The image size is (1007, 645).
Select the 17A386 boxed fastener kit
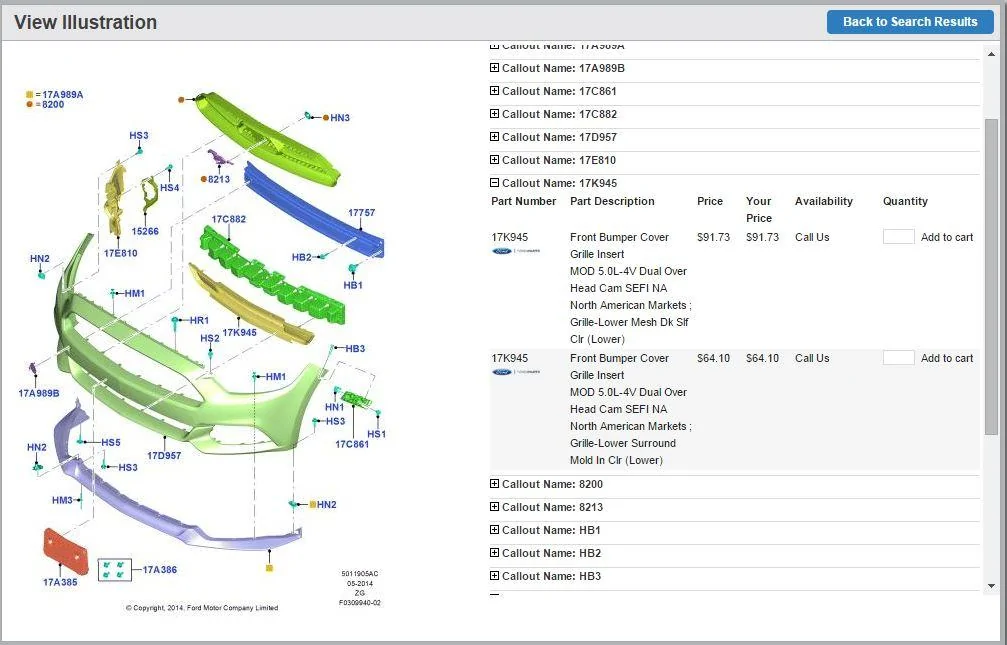point(114,570)
